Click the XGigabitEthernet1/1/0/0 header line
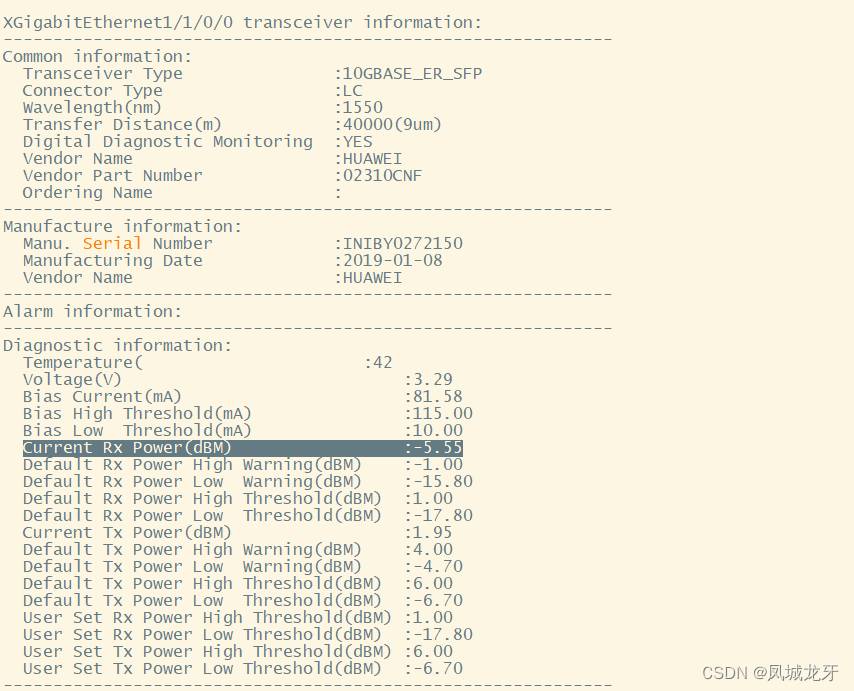 pos(242,23)
